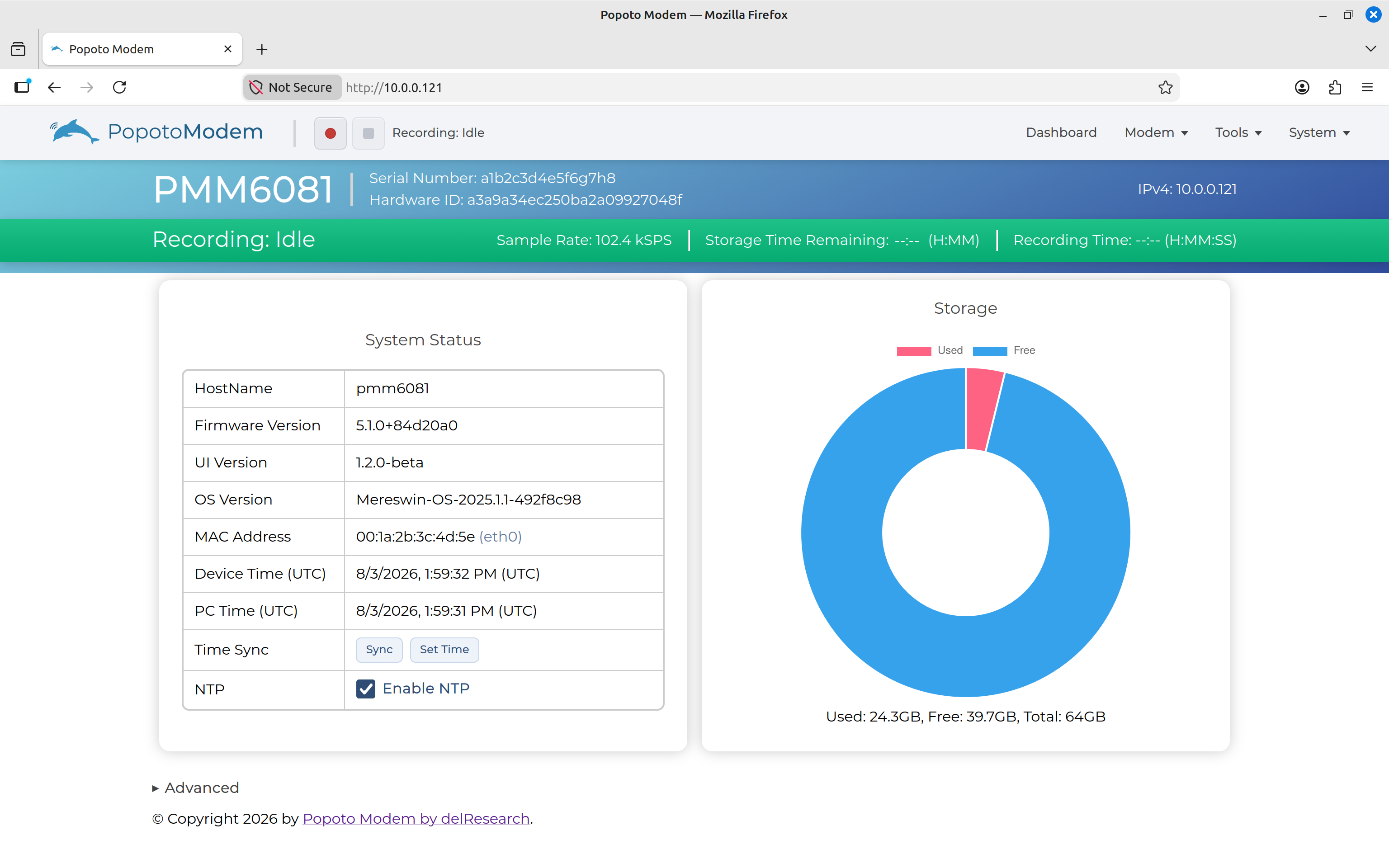Open the sidebar toggle icon in toolbar
The image size is (1389, 868).
coord(22,87)
